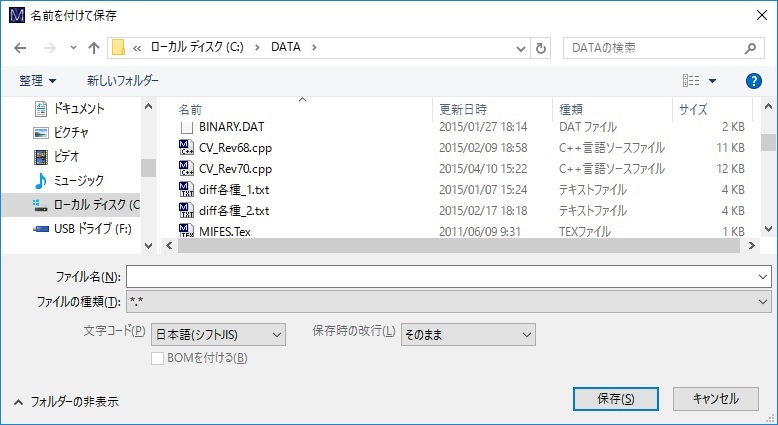Sort by the 更新日時 column header
Image resolution: width=778 pixels, height=425 pixels.
point(463,108)
